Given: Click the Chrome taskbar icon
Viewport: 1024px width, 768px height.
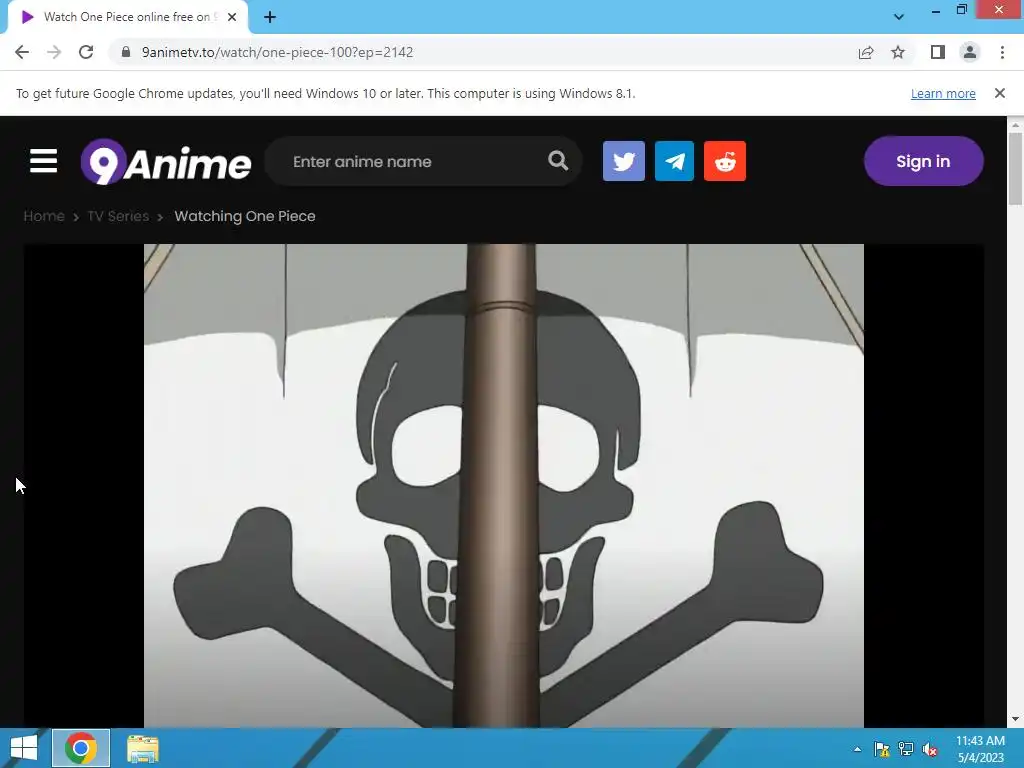Looking at the screenshot, I should coord(81,748).
